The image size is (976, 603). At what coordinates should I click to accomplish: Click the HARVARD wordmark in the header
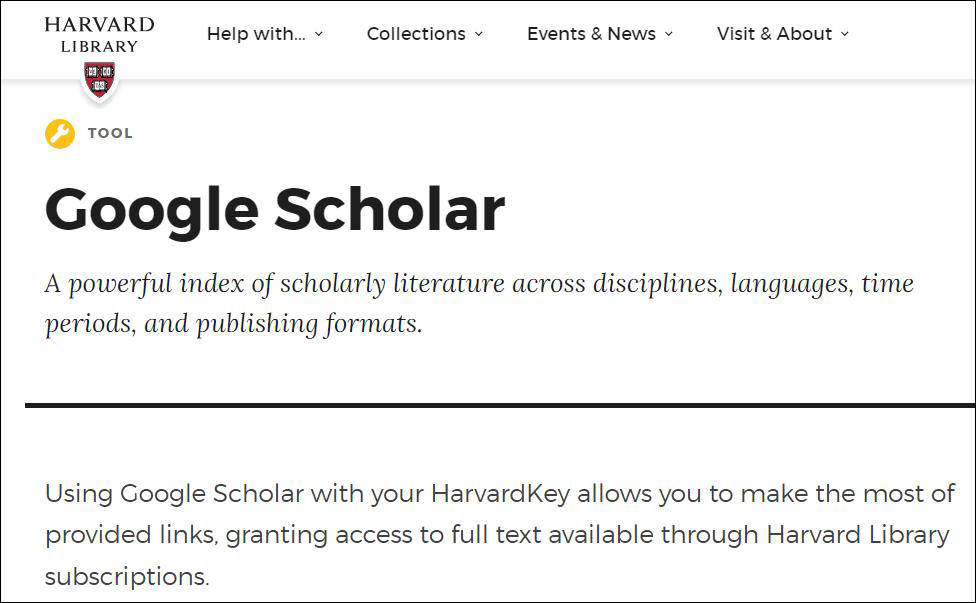(100, 24)
